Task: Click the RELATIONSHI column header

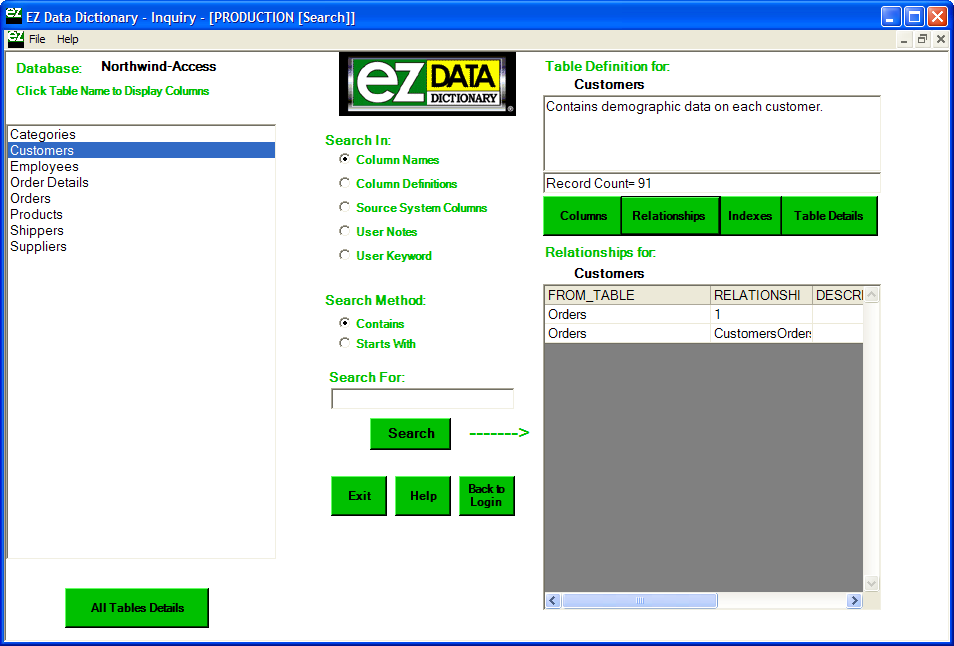Action: click(x=760, y=295)
